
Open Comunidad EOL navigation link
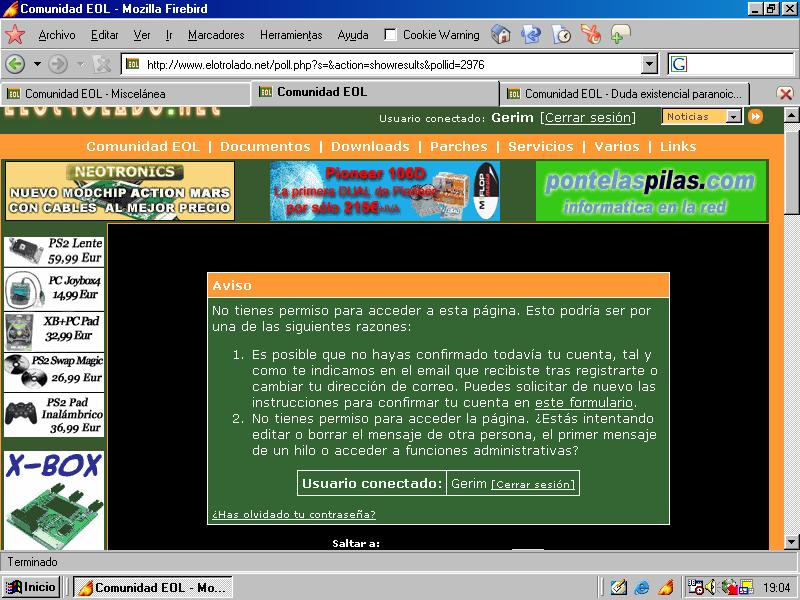(143, 146)
